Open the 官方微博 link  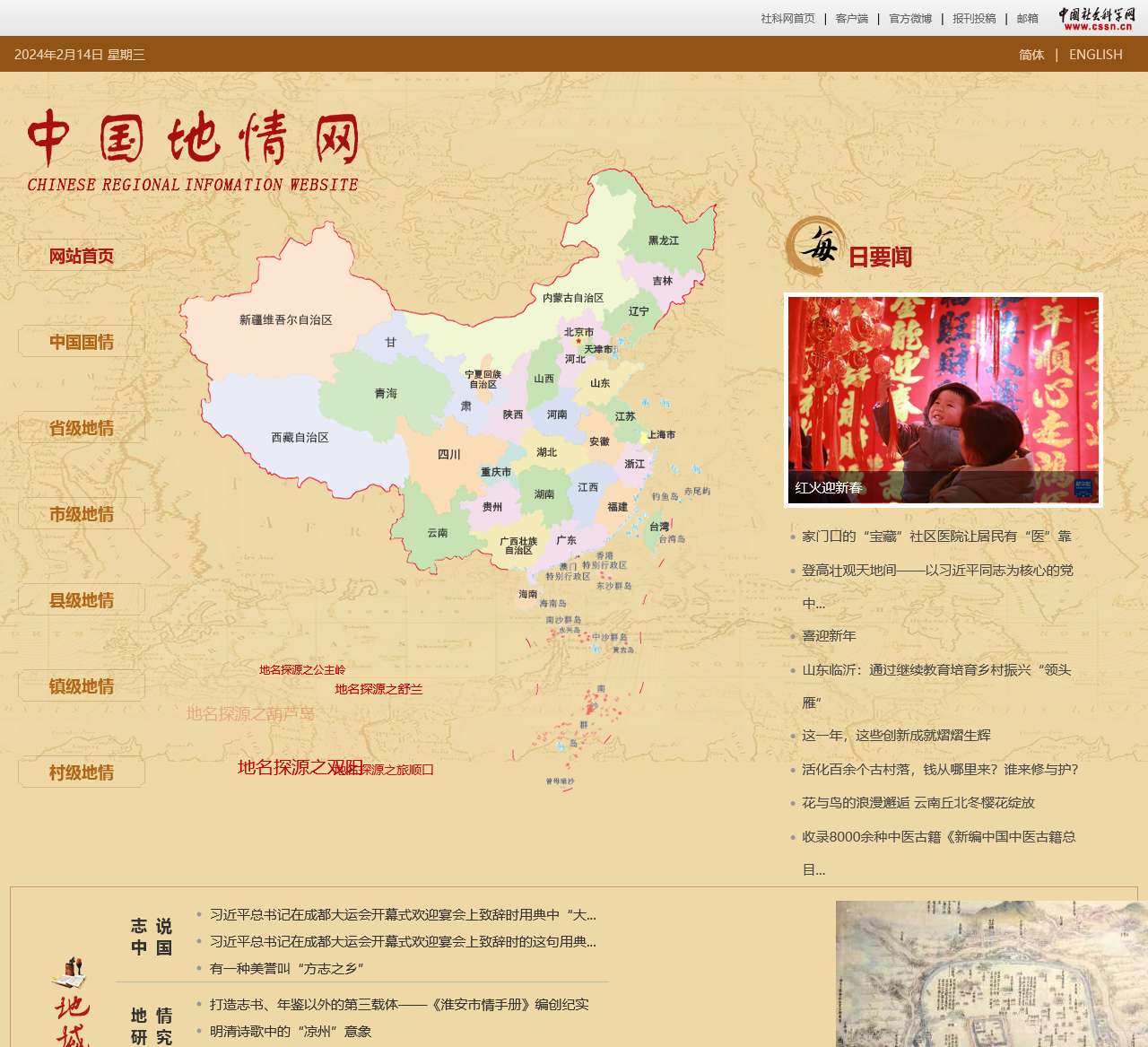910,16
